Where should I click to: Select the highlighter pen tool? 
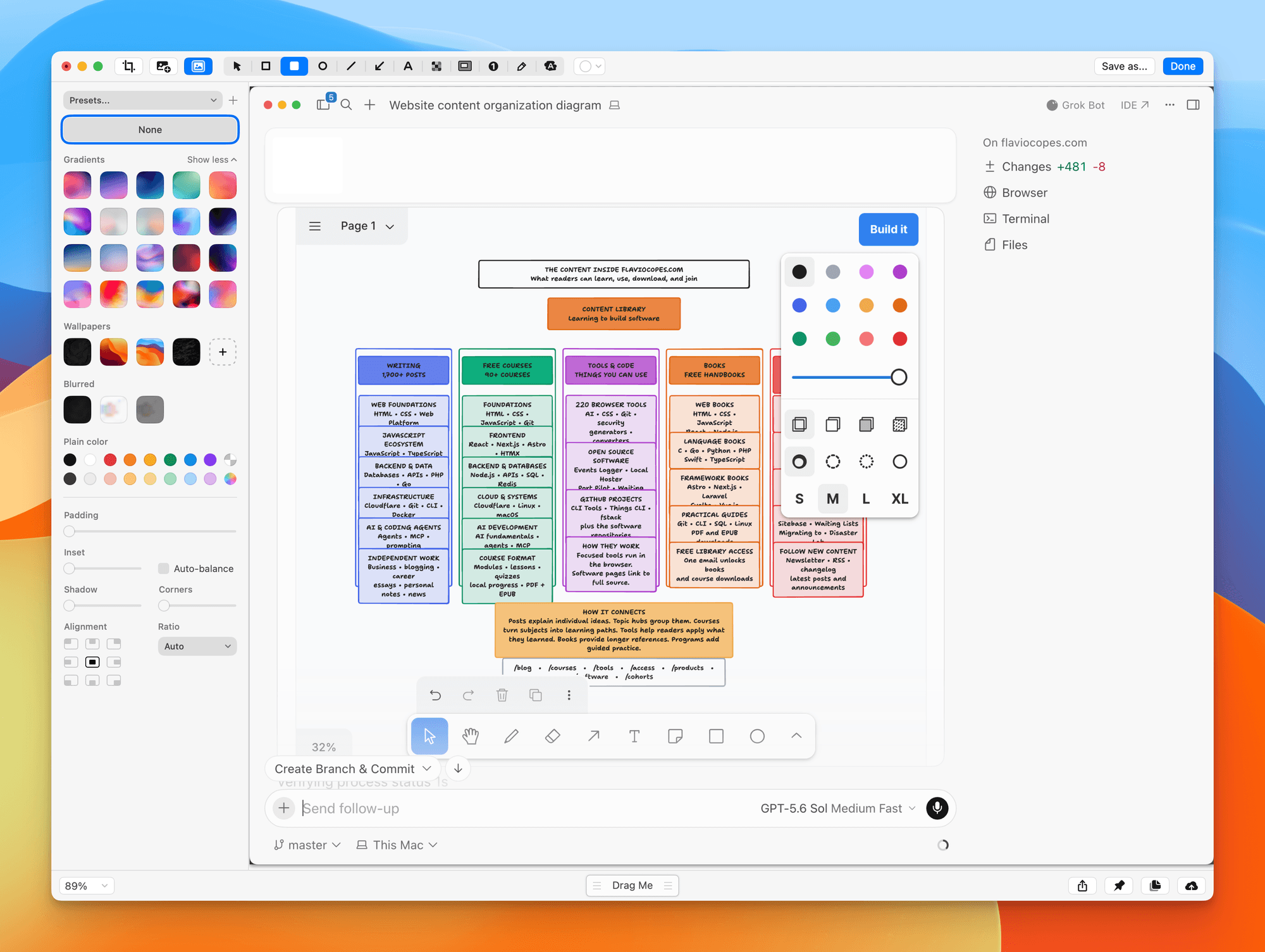522,66
